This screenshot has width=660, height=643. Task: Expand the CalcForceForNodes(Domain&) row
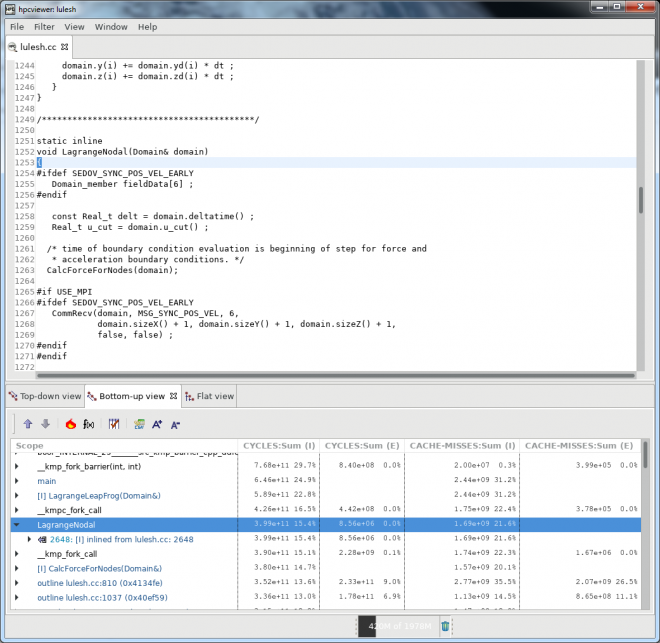[x=16, y=569]
